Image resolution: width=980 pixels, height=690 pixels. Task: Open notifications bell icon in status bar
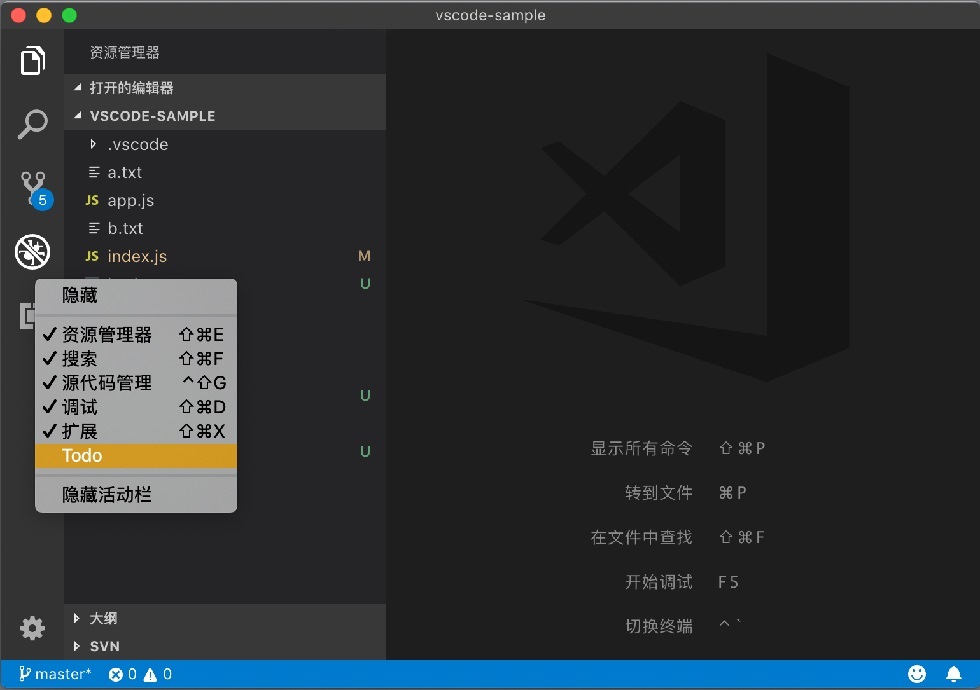click(x=954, y=674)
